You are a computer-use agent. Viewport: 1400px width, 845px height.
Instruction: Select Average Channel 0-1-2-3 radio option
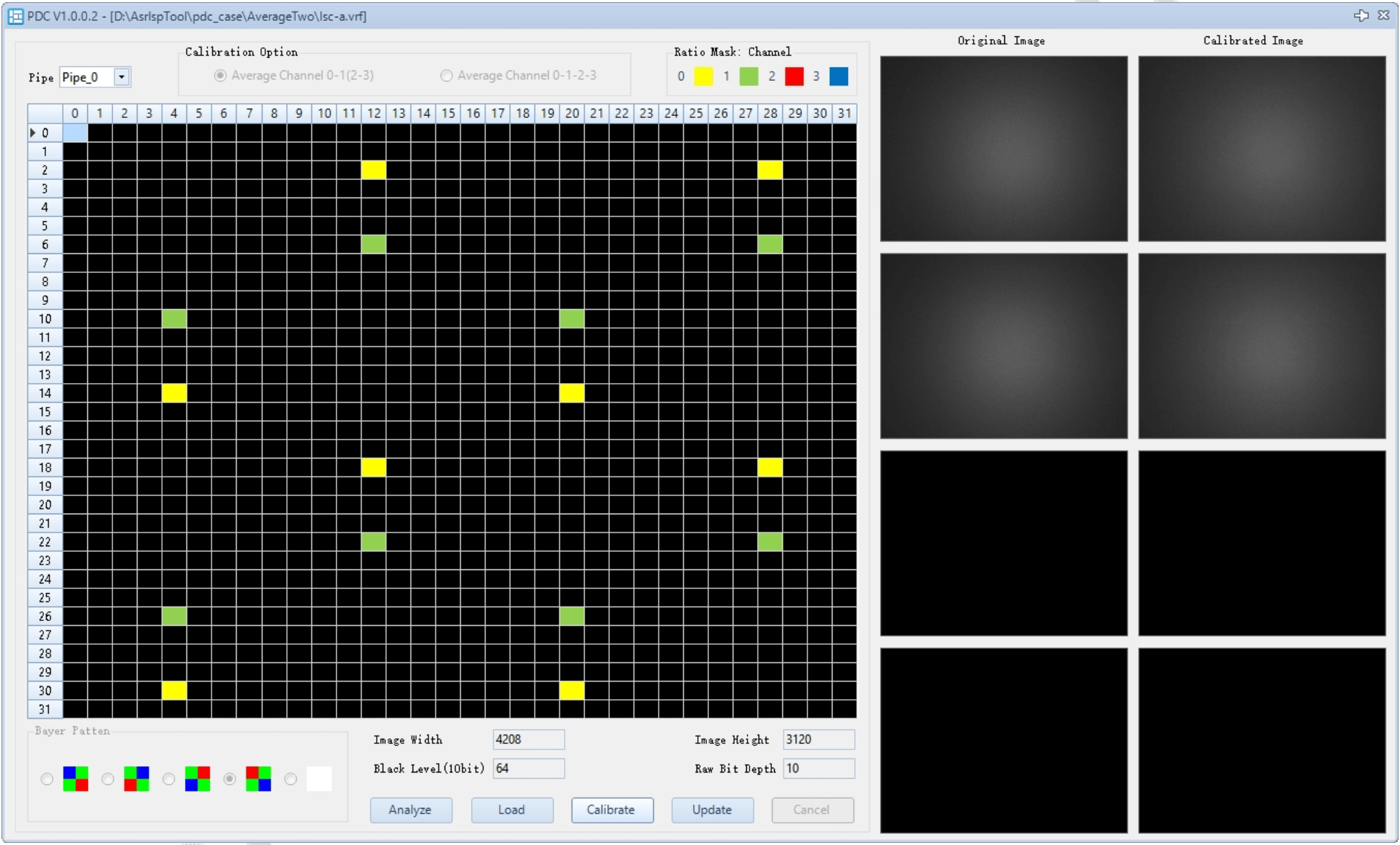click(447, 75)
